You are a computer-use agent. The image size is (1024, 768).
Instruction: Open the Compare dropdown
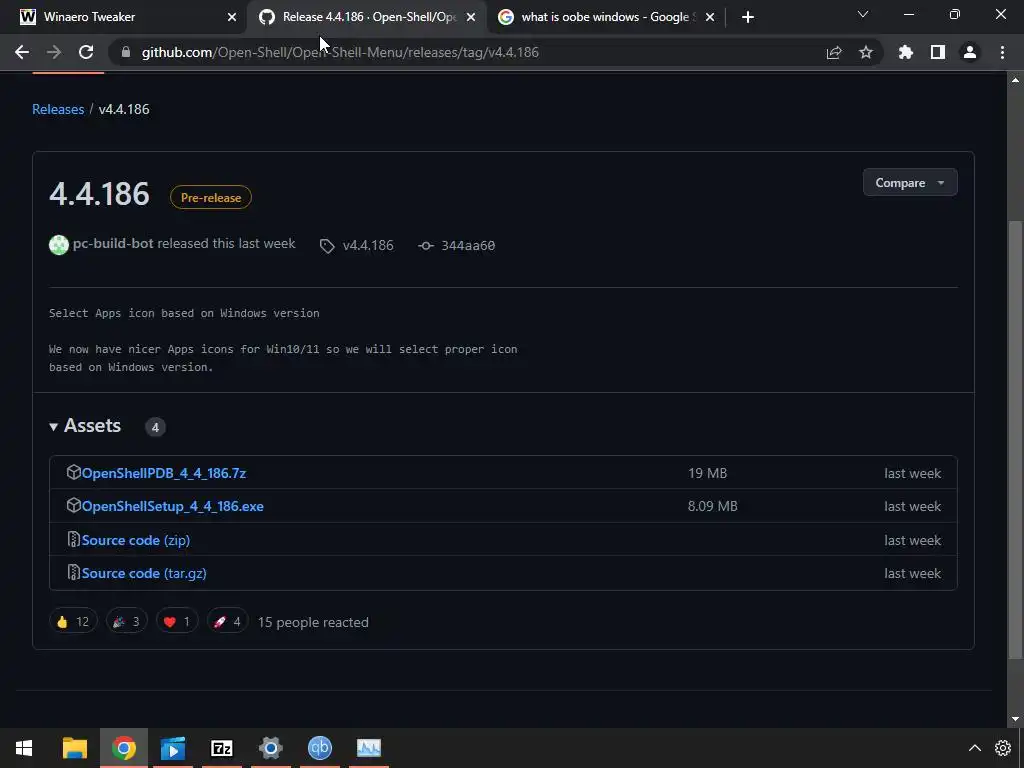[910, 183]
